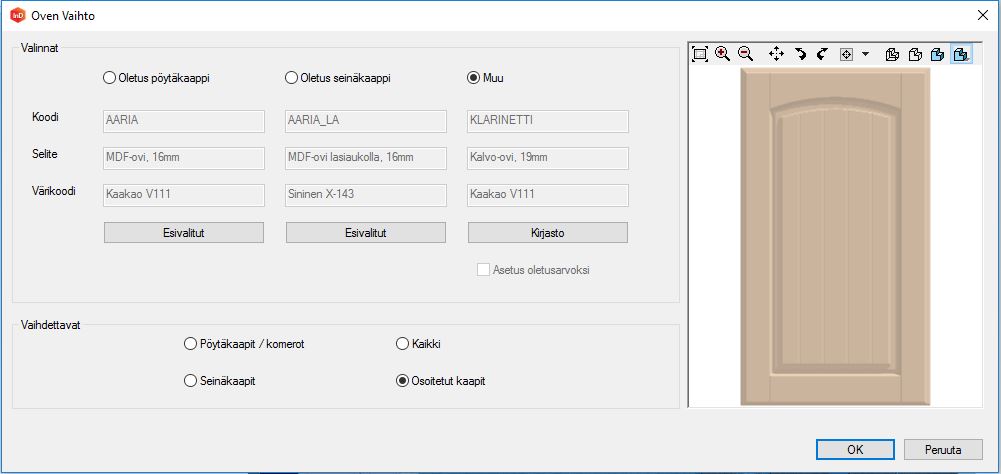
Task: Click the InD application icon in title bar
Action: pos(18,15)
